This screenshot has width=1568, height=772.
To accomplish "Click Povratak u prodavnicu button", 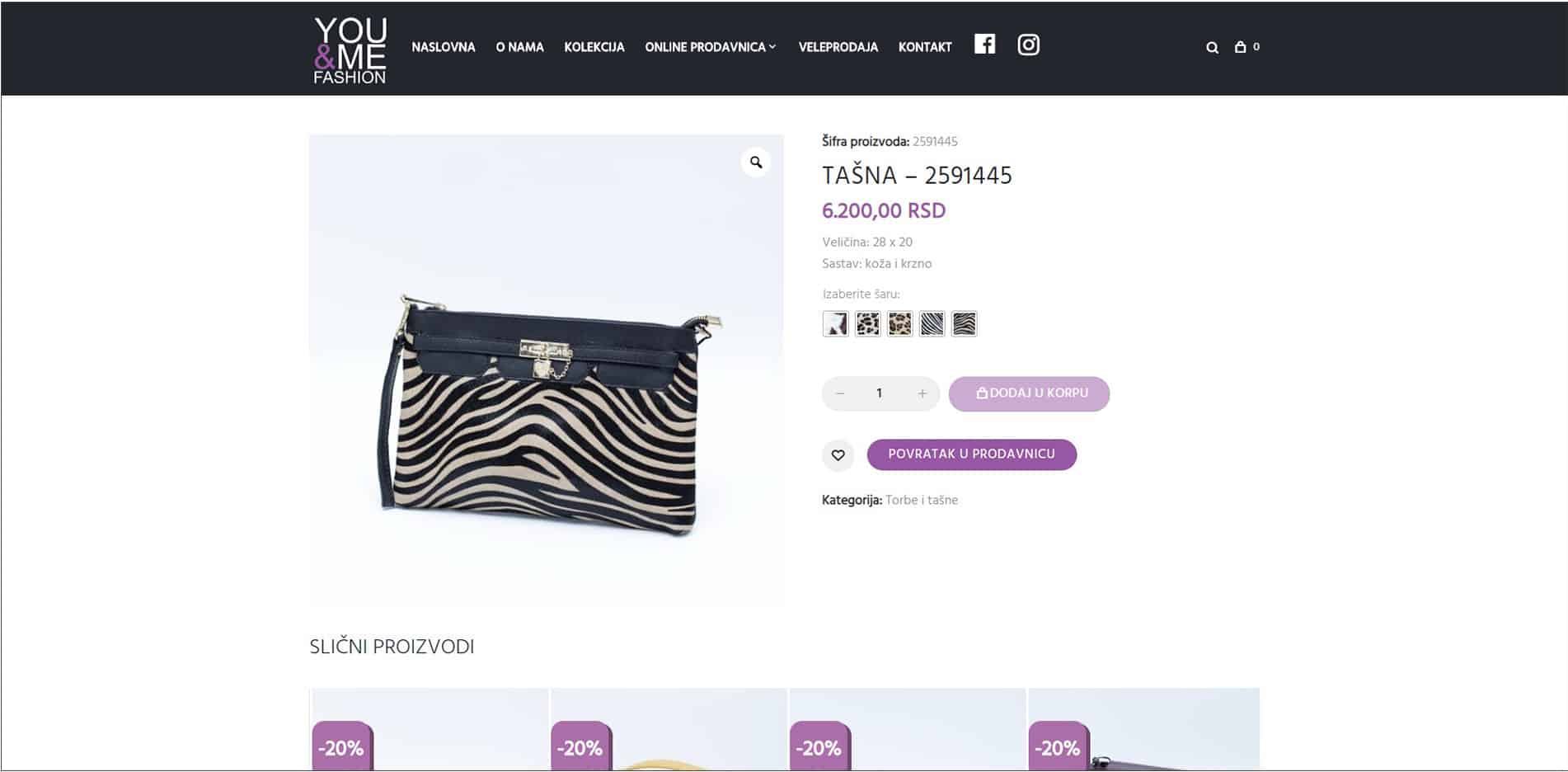I will pyautogui.click(x=972, y=454).
